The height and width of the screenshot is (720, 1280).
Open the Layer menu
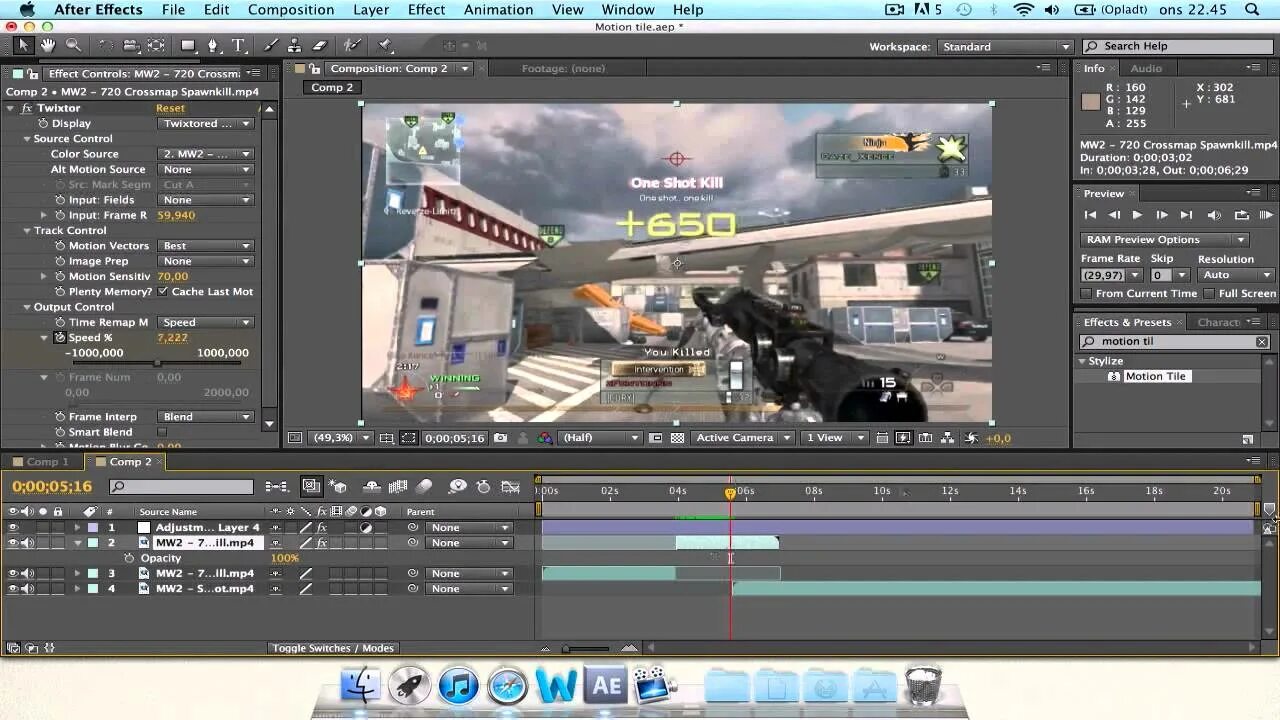(x=371, y=10)
